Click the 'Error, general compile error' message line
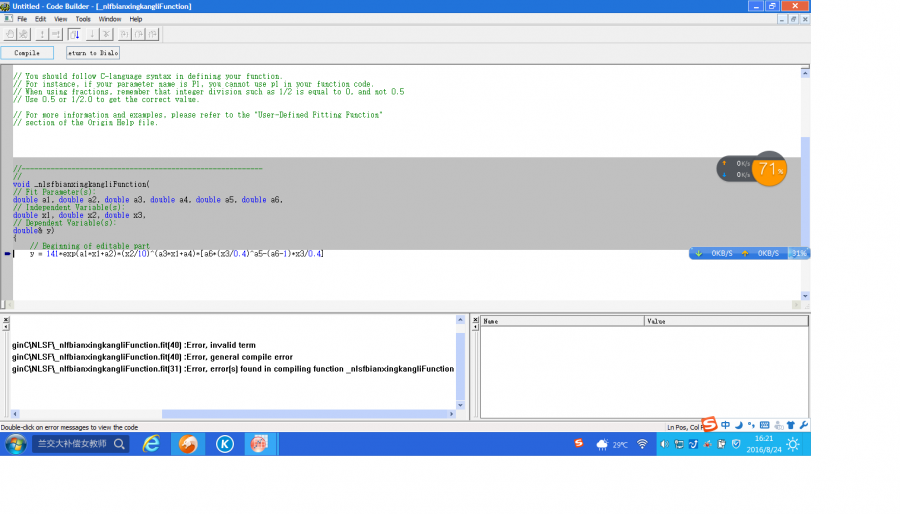The width and height of the screenshot is (900, 514). pos(152,357)
